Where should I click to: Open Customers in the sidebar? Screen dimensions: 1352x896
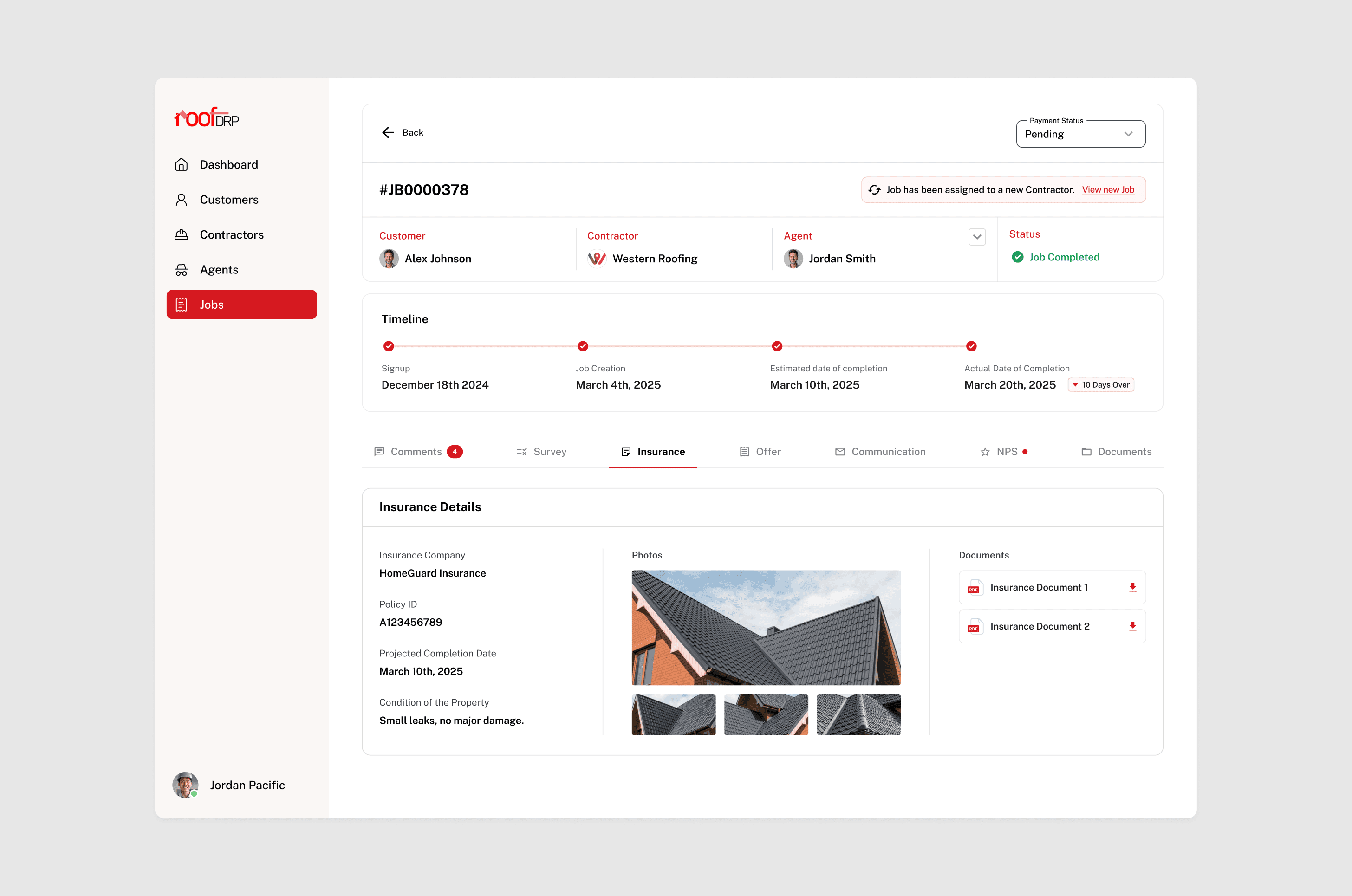click(228, 200)
